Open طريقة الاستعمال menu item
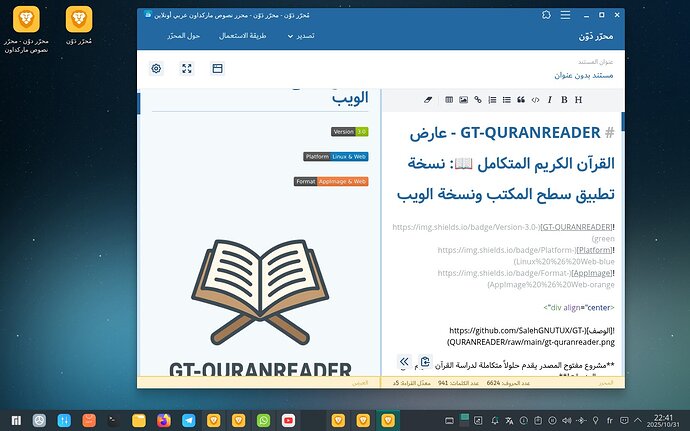 point(242,36)
